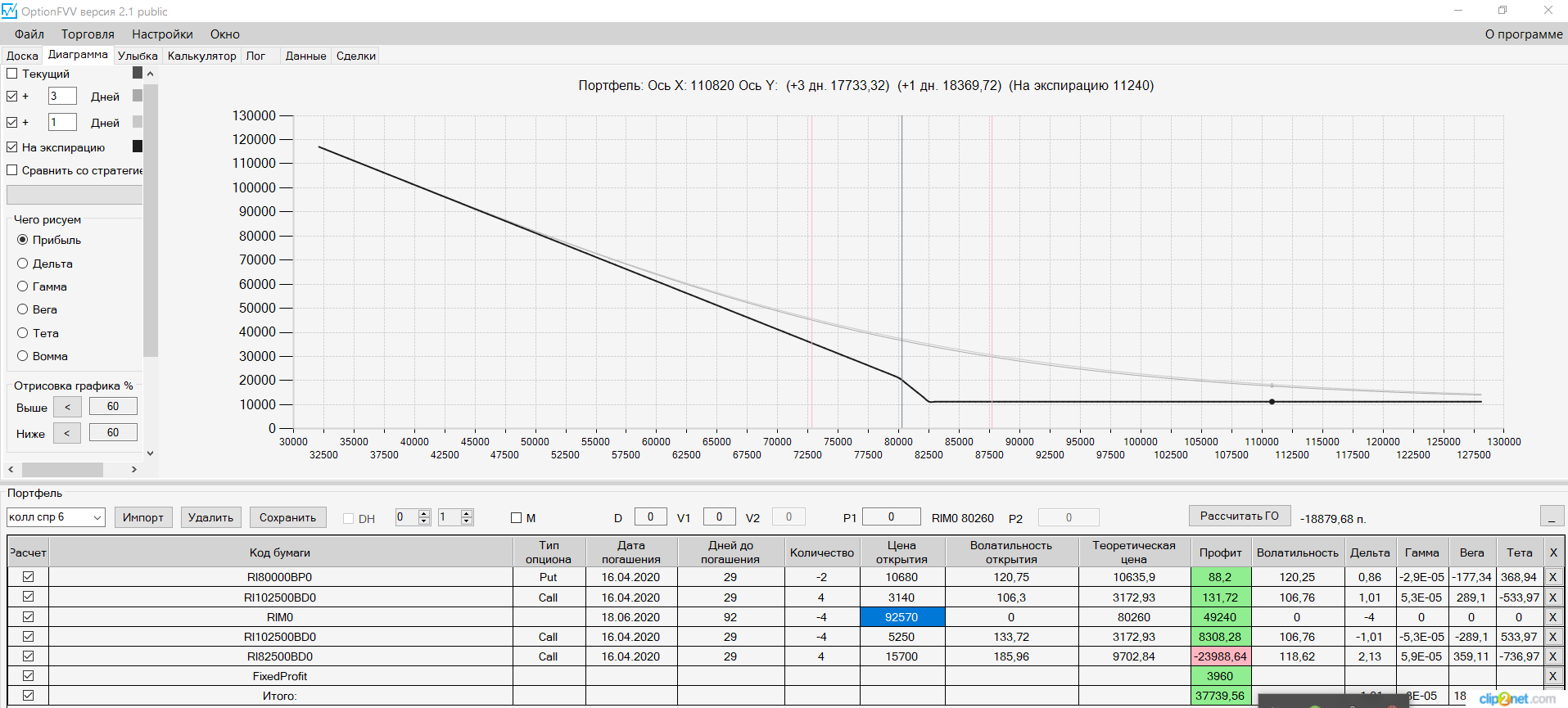1568x708 pixels.
Task: Click the Импорт button
Action: 143,517
